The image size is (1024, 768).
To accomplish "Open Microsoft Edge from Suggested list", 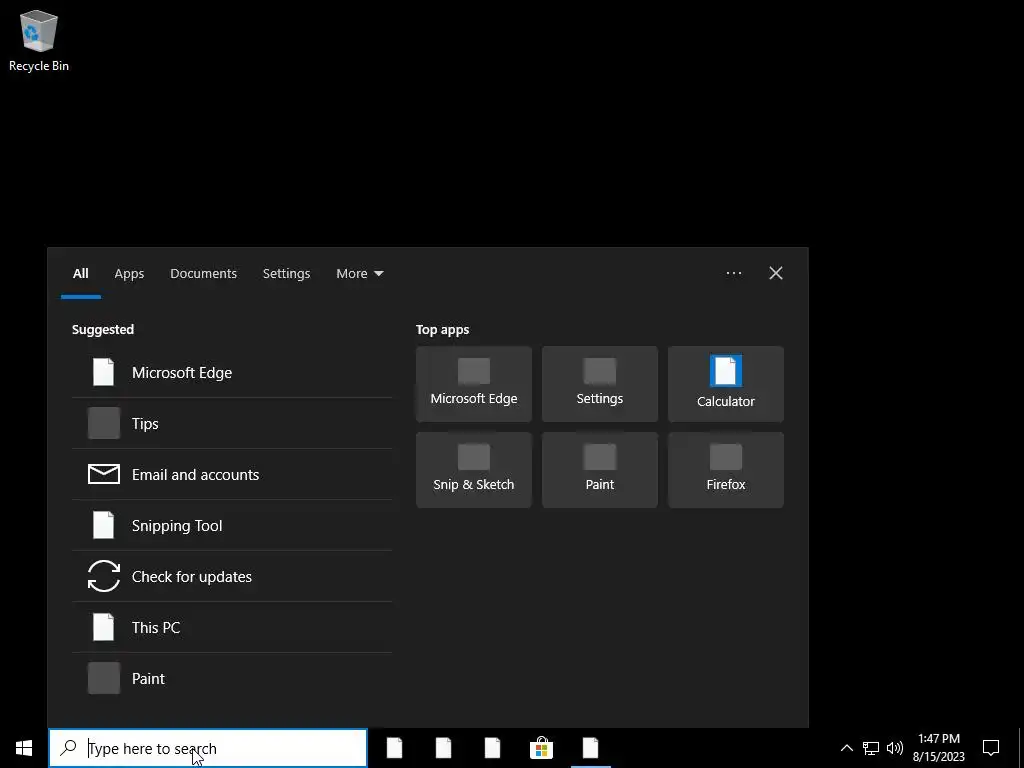I will click(x=232, y=372).
